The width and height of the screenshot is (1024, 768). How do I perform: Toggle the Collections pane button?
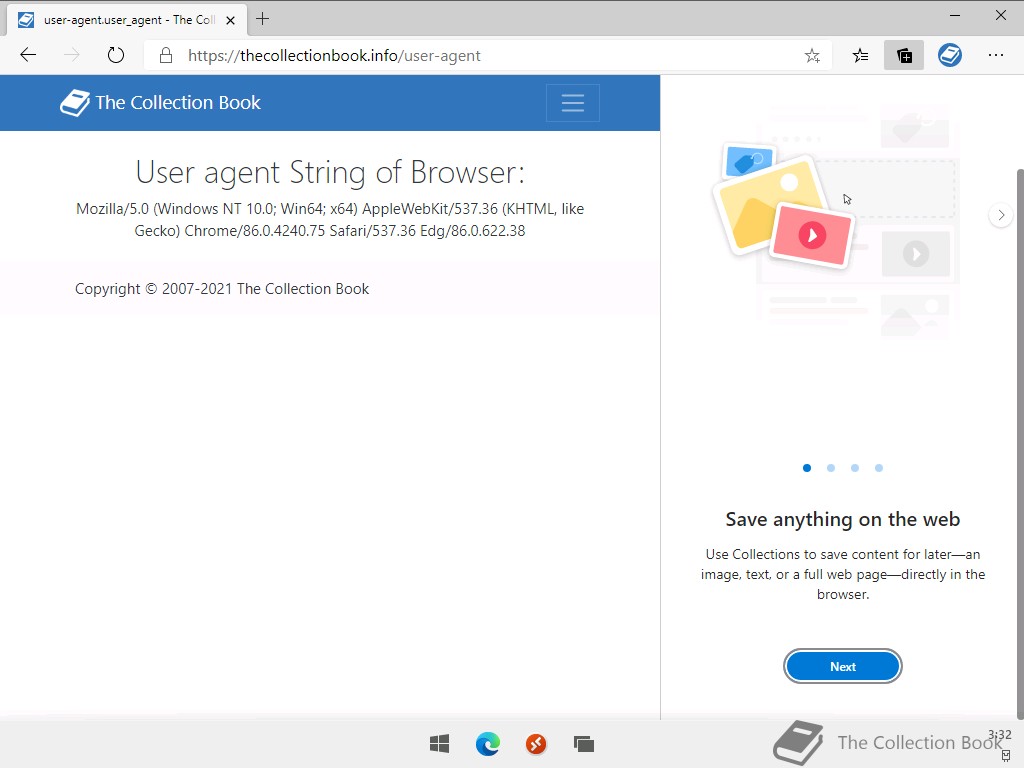904,56
